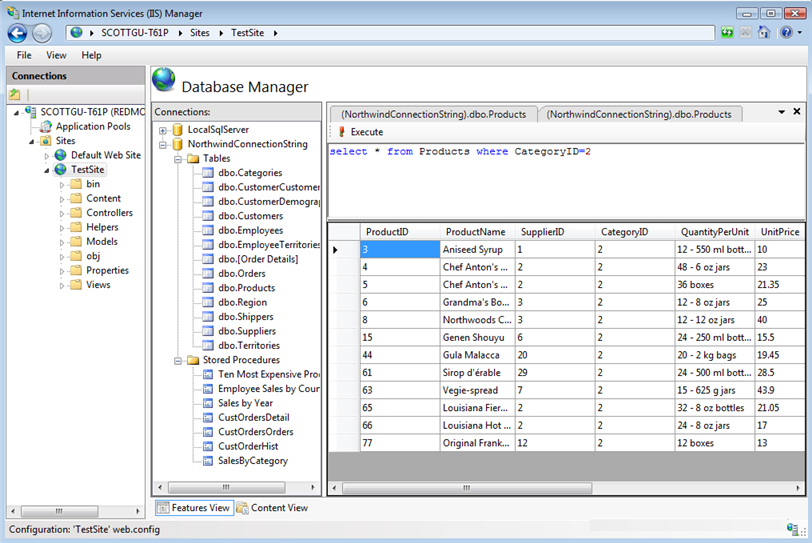The image size is (812, 543).
Task: Click the Application Pools icon
Action: 46,126
